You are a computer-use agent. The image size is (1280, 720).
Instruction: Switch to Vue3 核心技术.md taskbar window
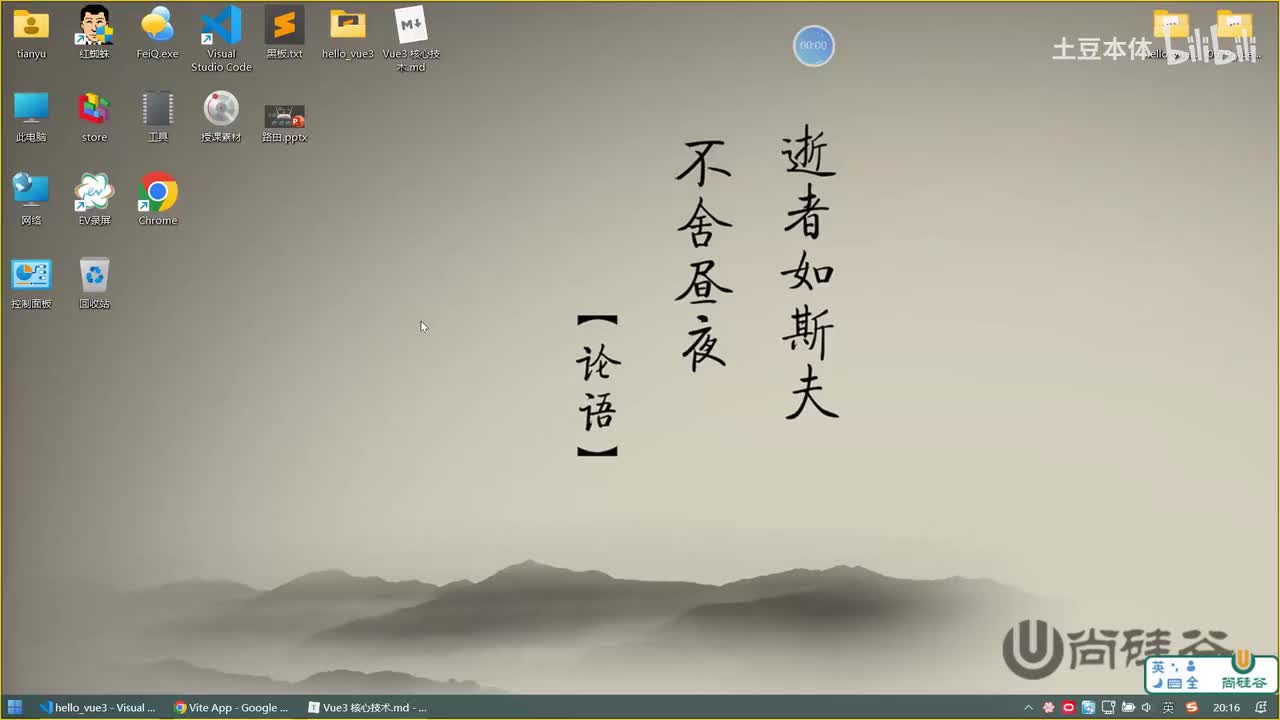[x=367, y=707]
